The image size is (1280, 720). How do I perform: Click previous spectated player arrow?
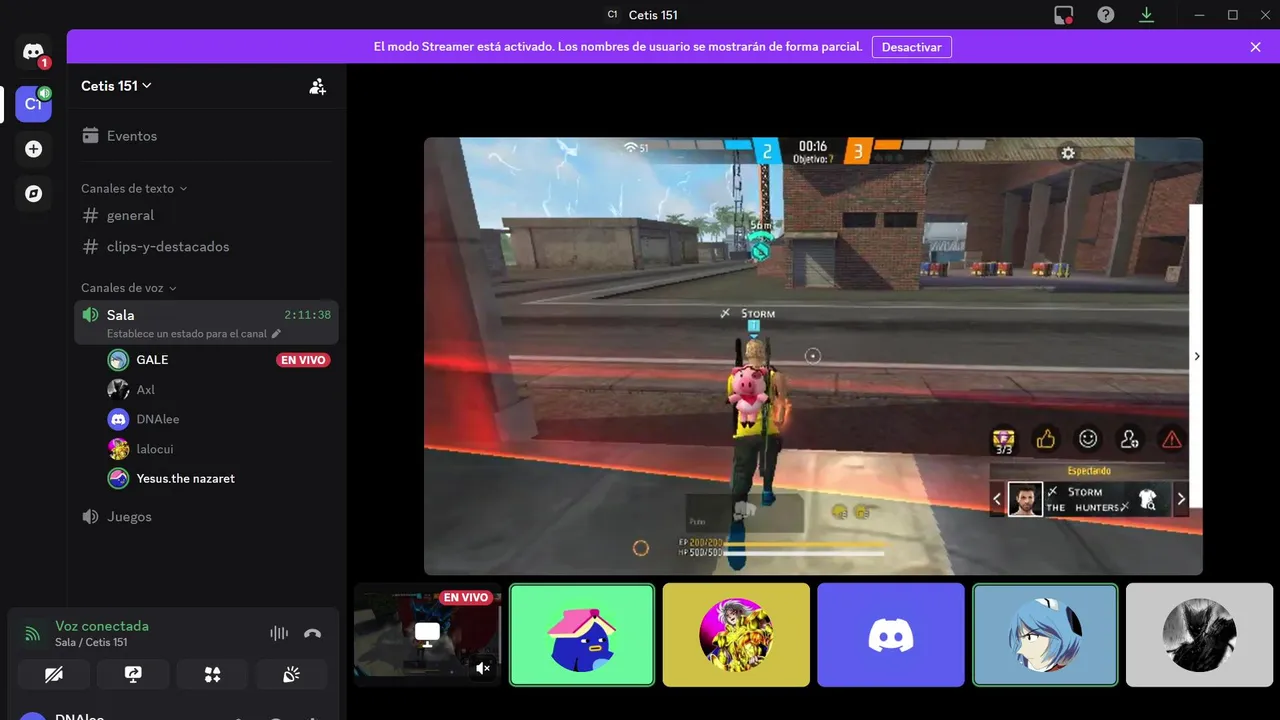click(x=997, y=498)
